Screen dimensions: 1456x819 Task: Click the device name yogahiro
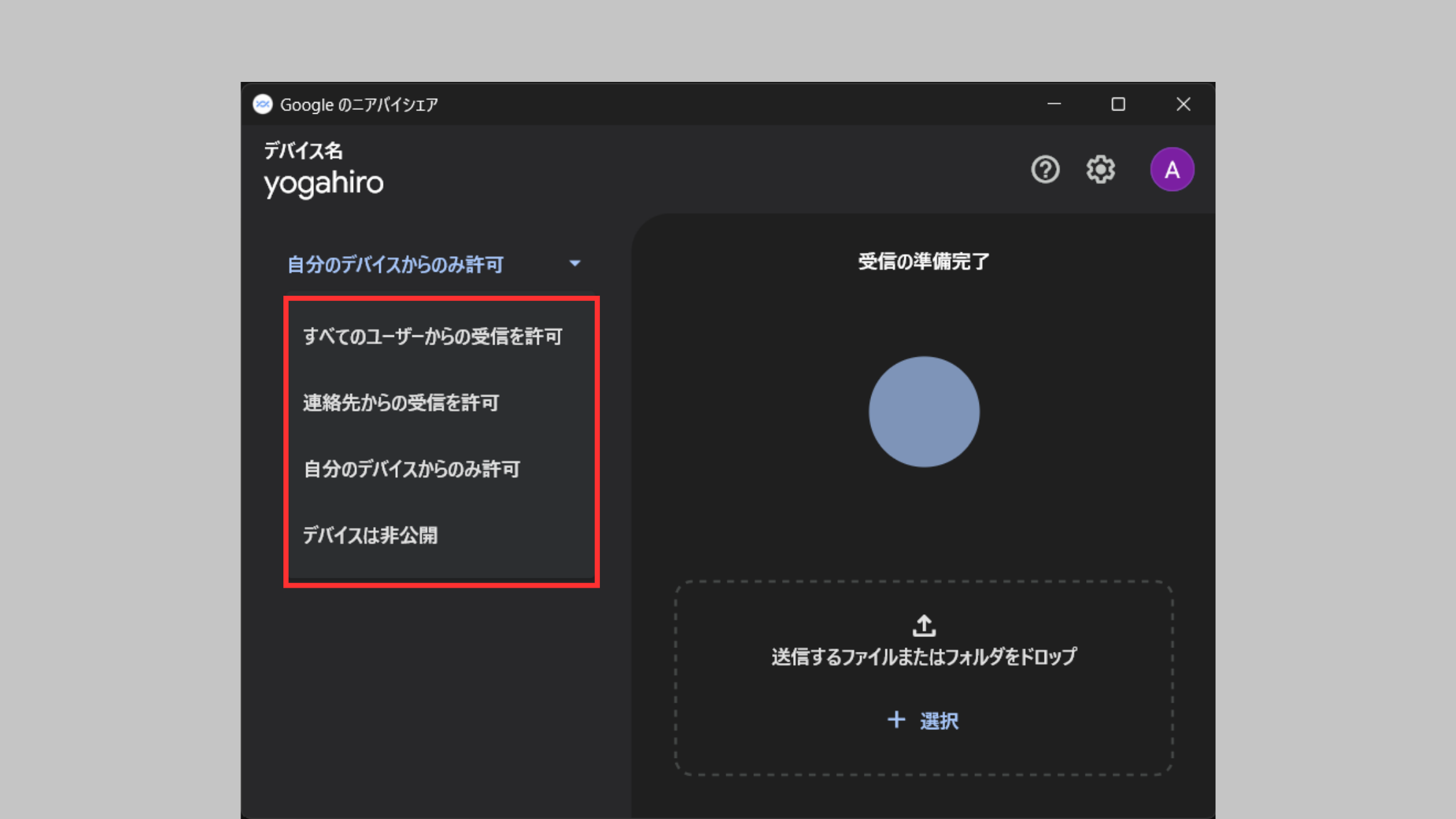pos(323,183)
